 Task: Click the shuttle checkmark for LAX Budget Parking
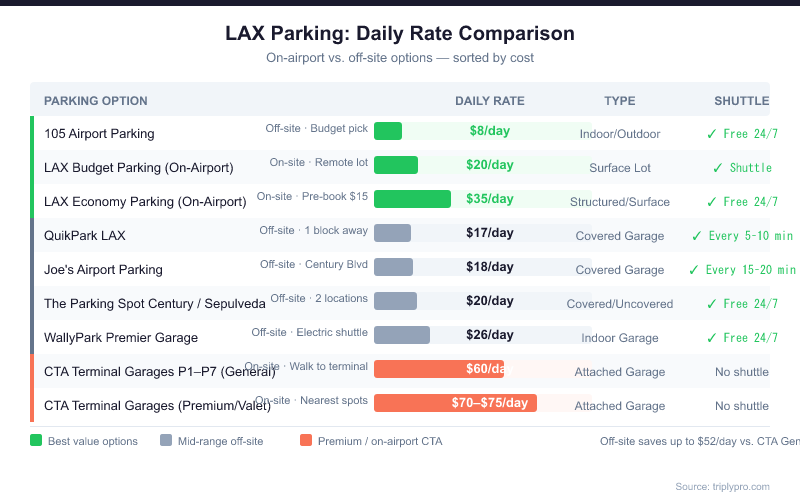[718, 167]
